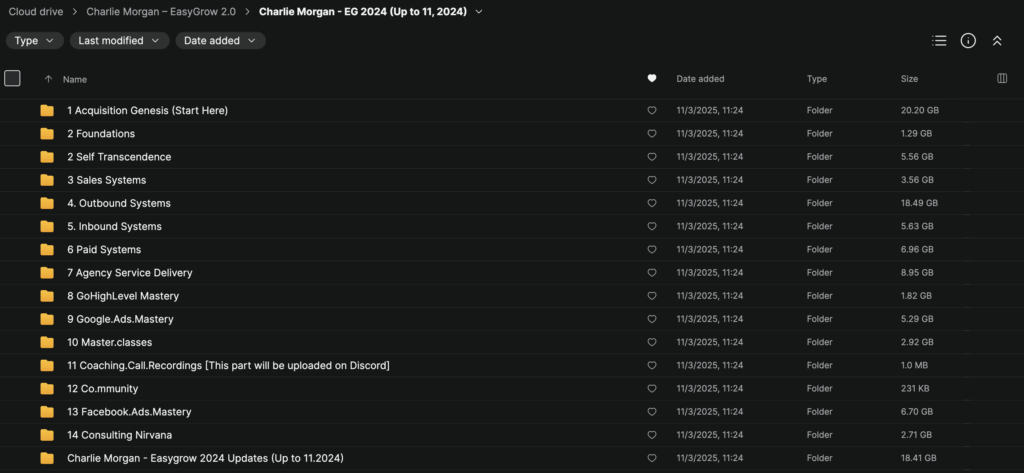Open the Type filter dropdown
Image resolution: width=1024 pixels, height=473 pixels.
point(35,41)
